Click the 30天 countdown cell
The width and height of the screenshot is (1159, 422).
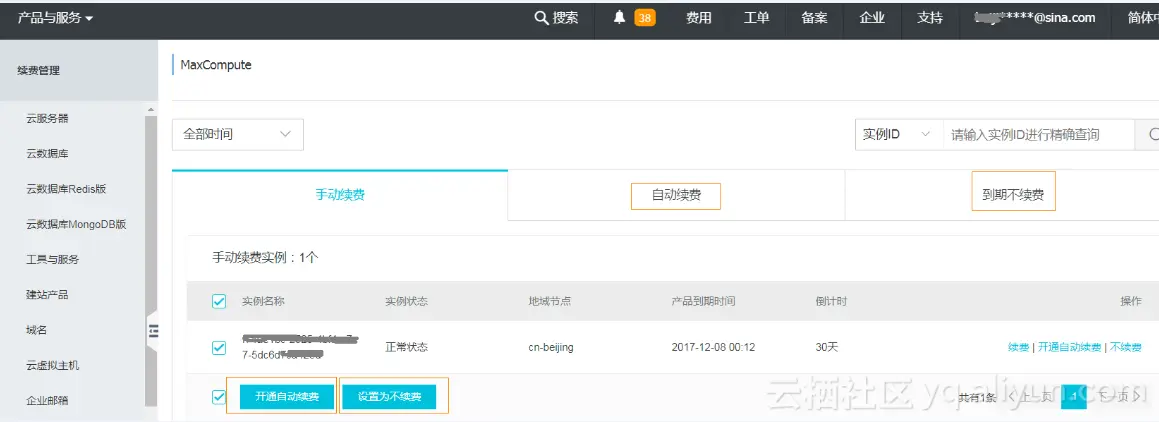tap(826, 347)
